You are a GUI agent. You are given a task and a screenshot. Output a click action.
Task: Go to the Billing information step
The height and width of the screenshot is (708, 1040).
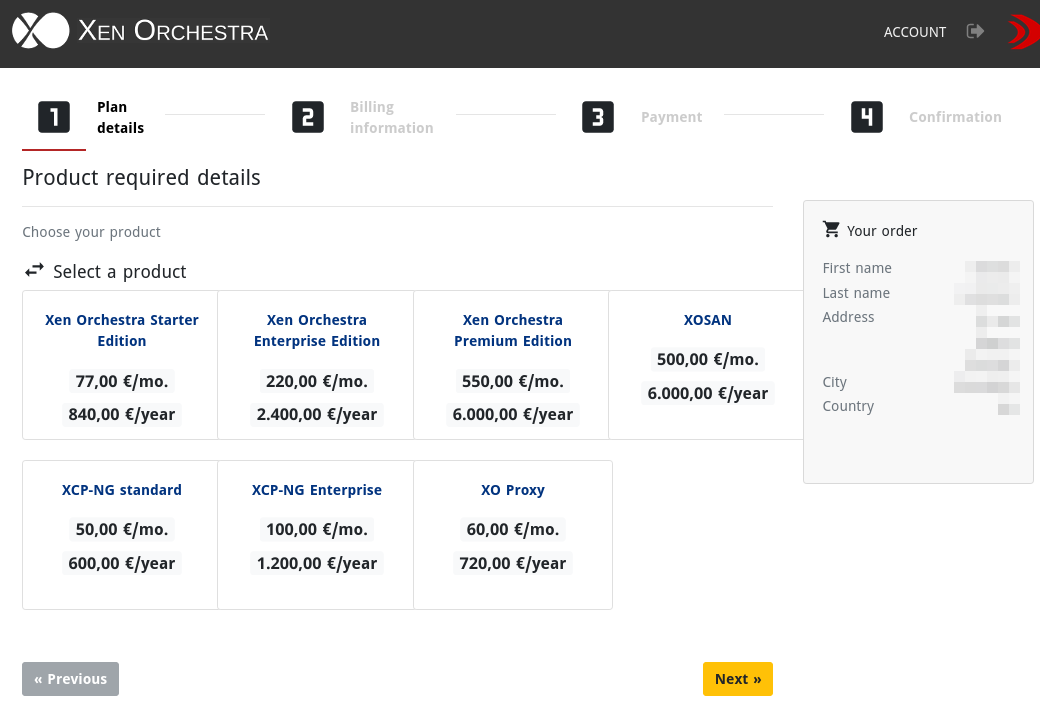coord(391,117)
